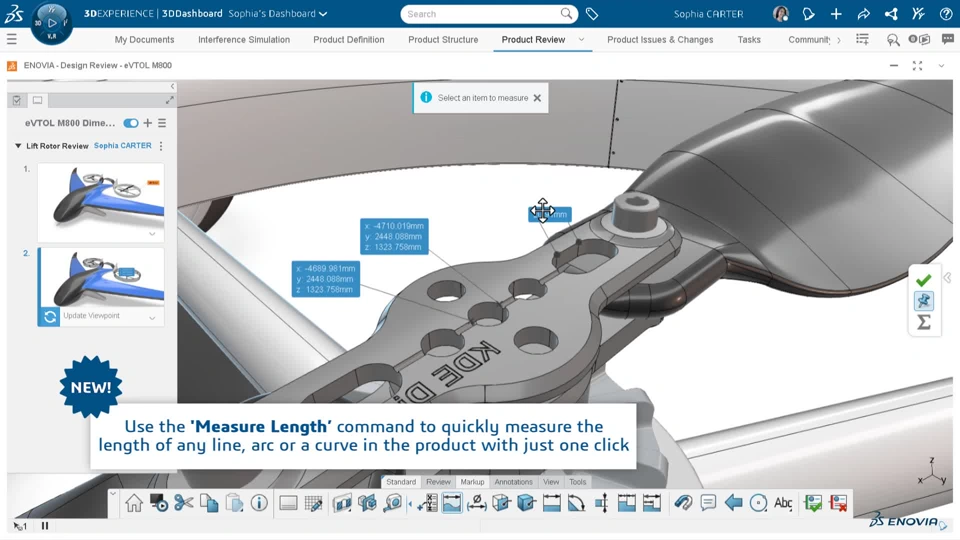The width and height of the screenshot is (960, 540).
Task: Open the review list menu icon
Action: pyautogui.click(x=162, y=123)
